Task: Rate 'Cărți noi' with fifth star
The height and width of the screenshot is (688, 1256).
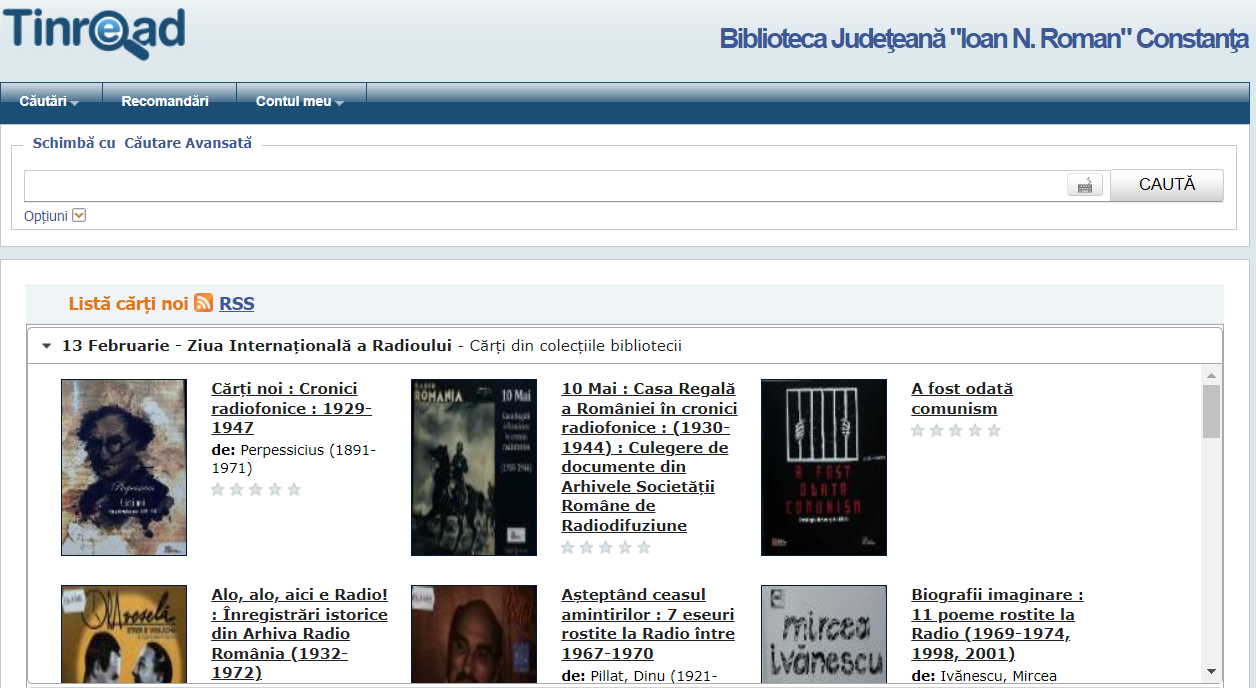Action: tap(294, 490)
